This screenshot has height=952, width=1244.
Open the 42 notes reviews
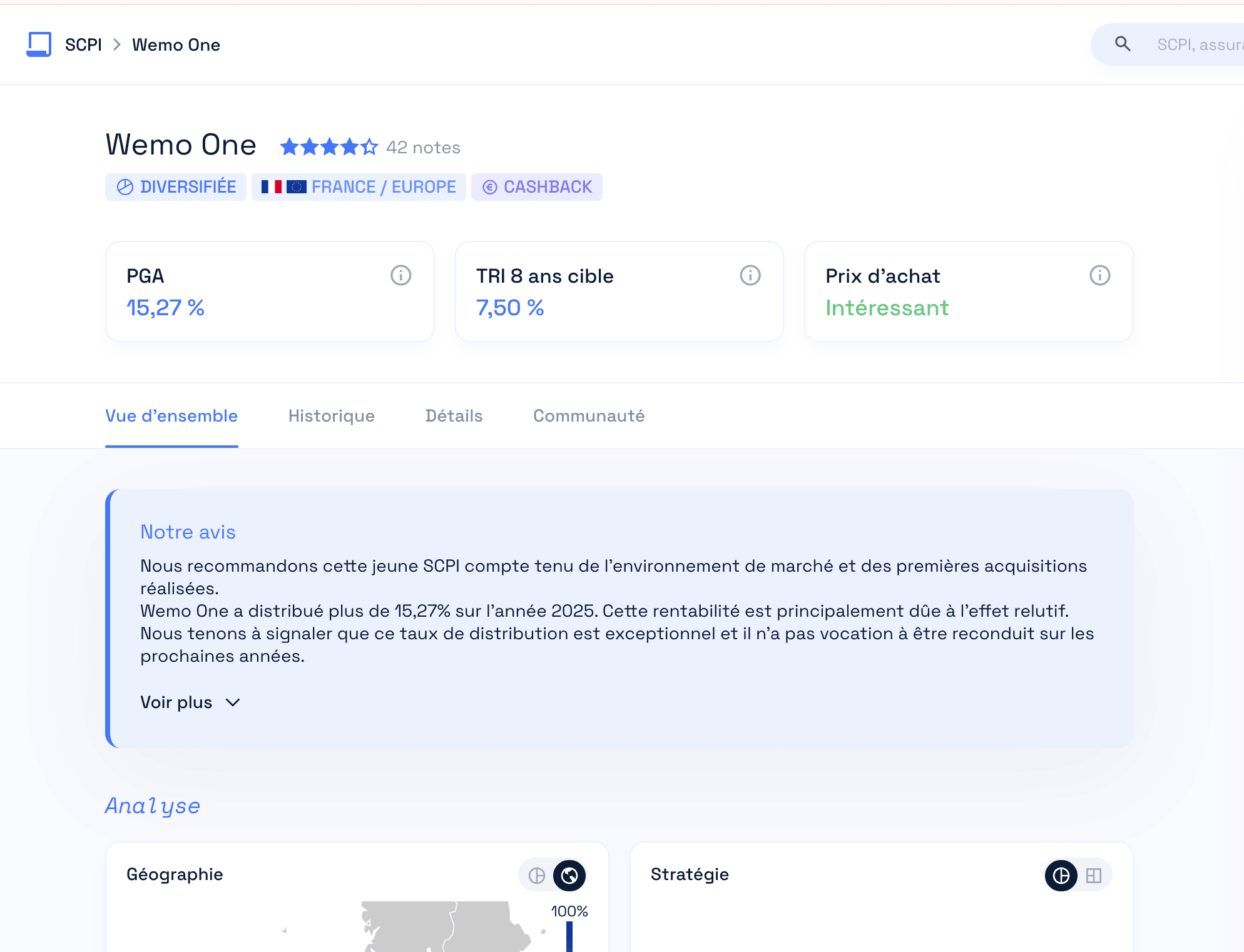(423, 148)
